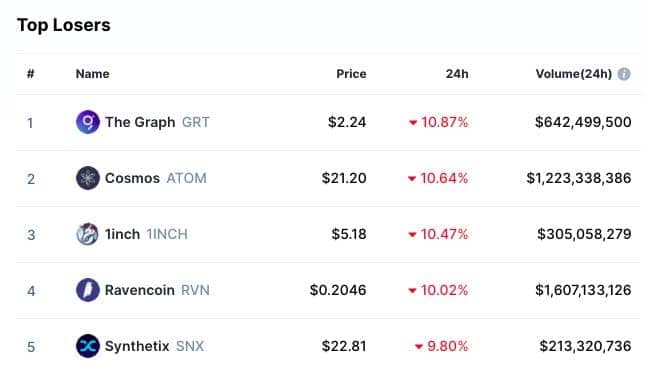Click red down arrow beside 10.87%
Image resolution: width=647 pixels, height=368 pixels.
pyautogui.click(x=413, y=123)
